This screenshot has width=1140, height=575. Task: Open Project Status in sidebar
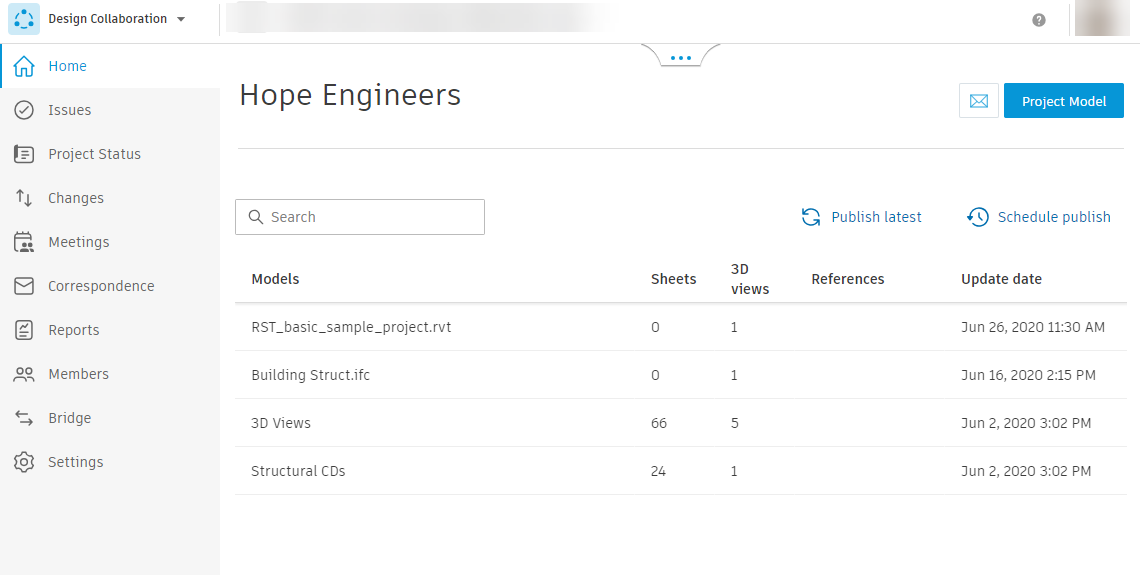[x=94, y=154]
